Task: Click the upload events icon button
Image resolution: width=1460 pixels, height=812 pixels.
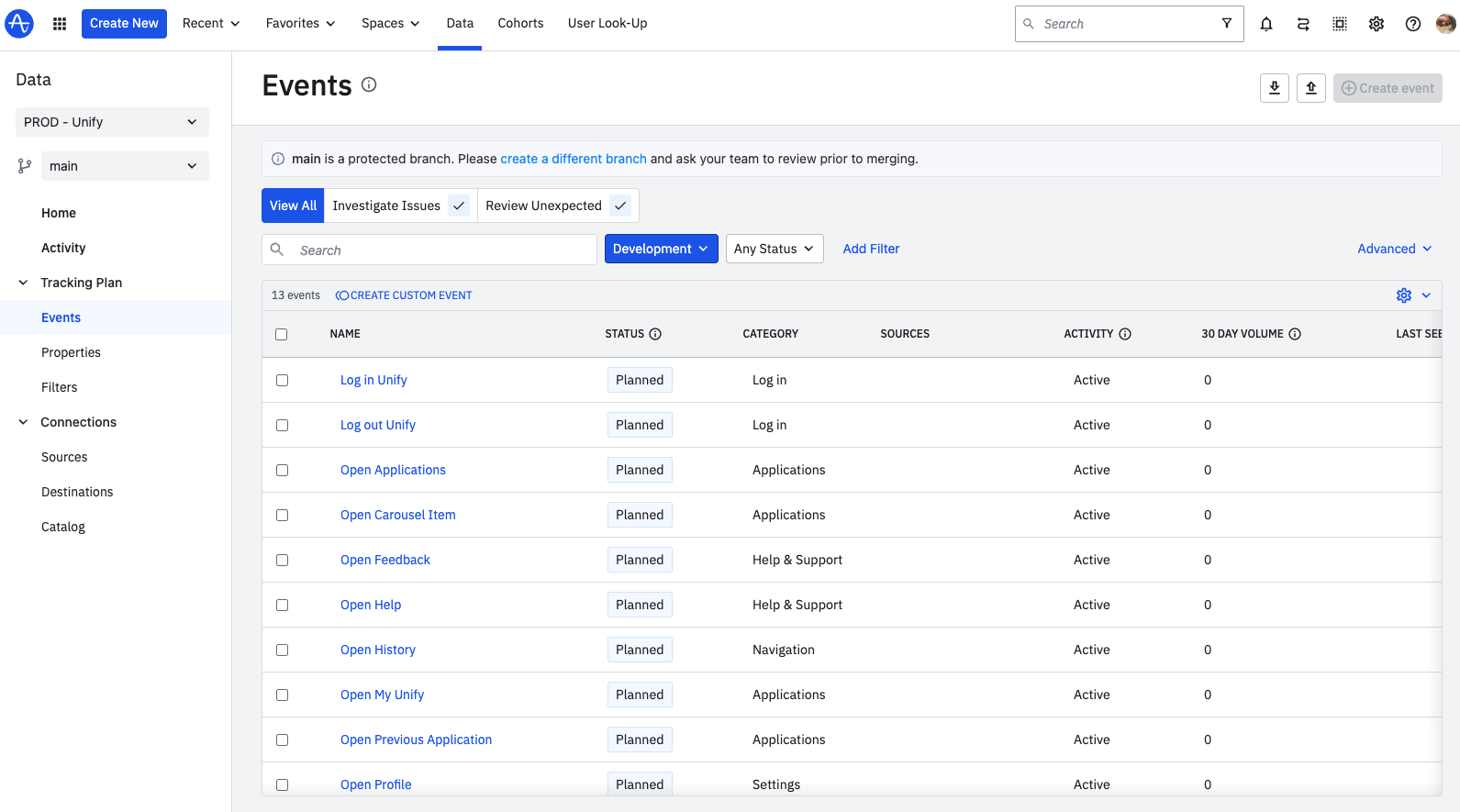Action: 1311,88
